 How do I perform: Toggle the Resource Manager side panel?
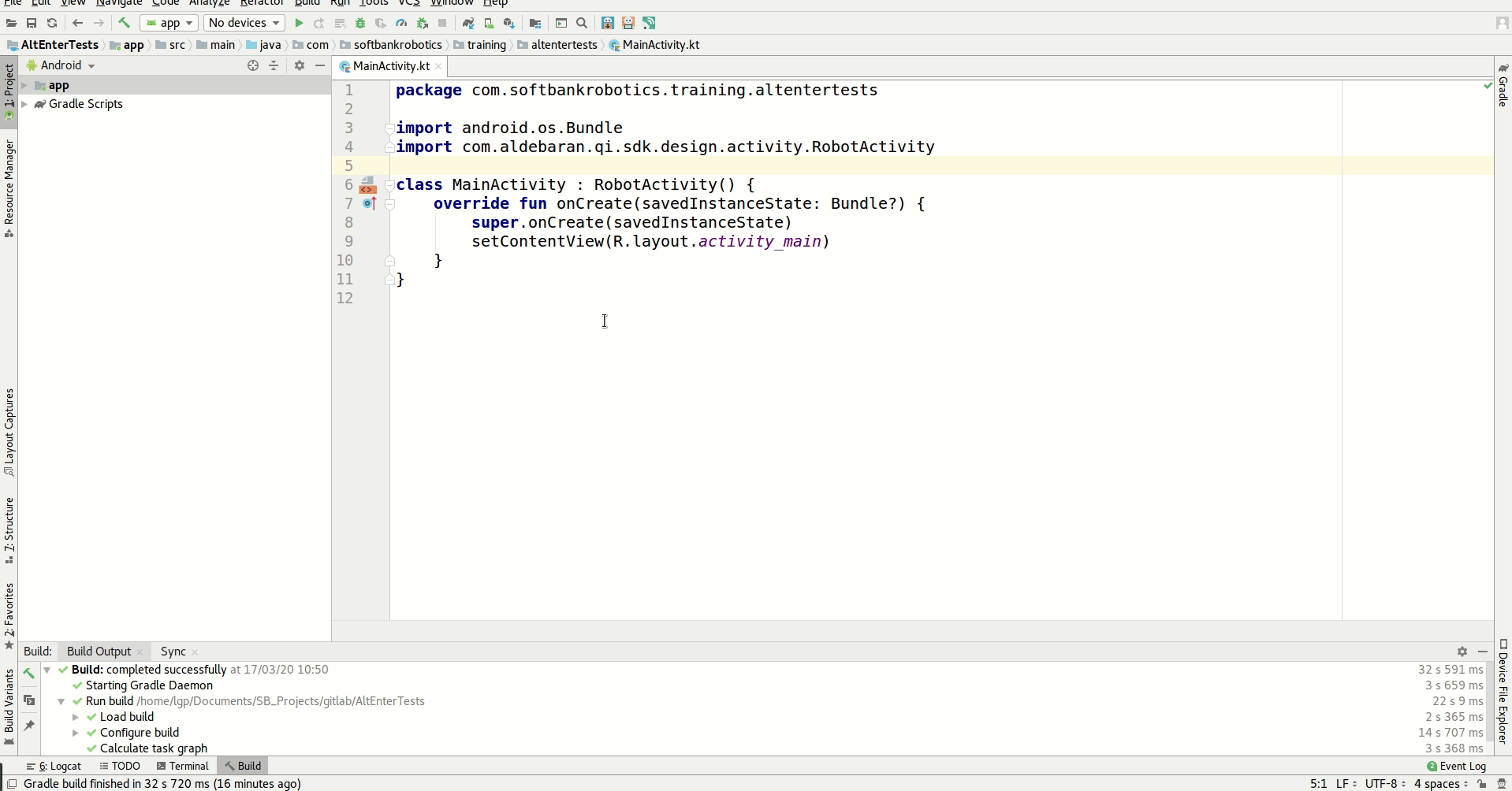tap(9, 188)
